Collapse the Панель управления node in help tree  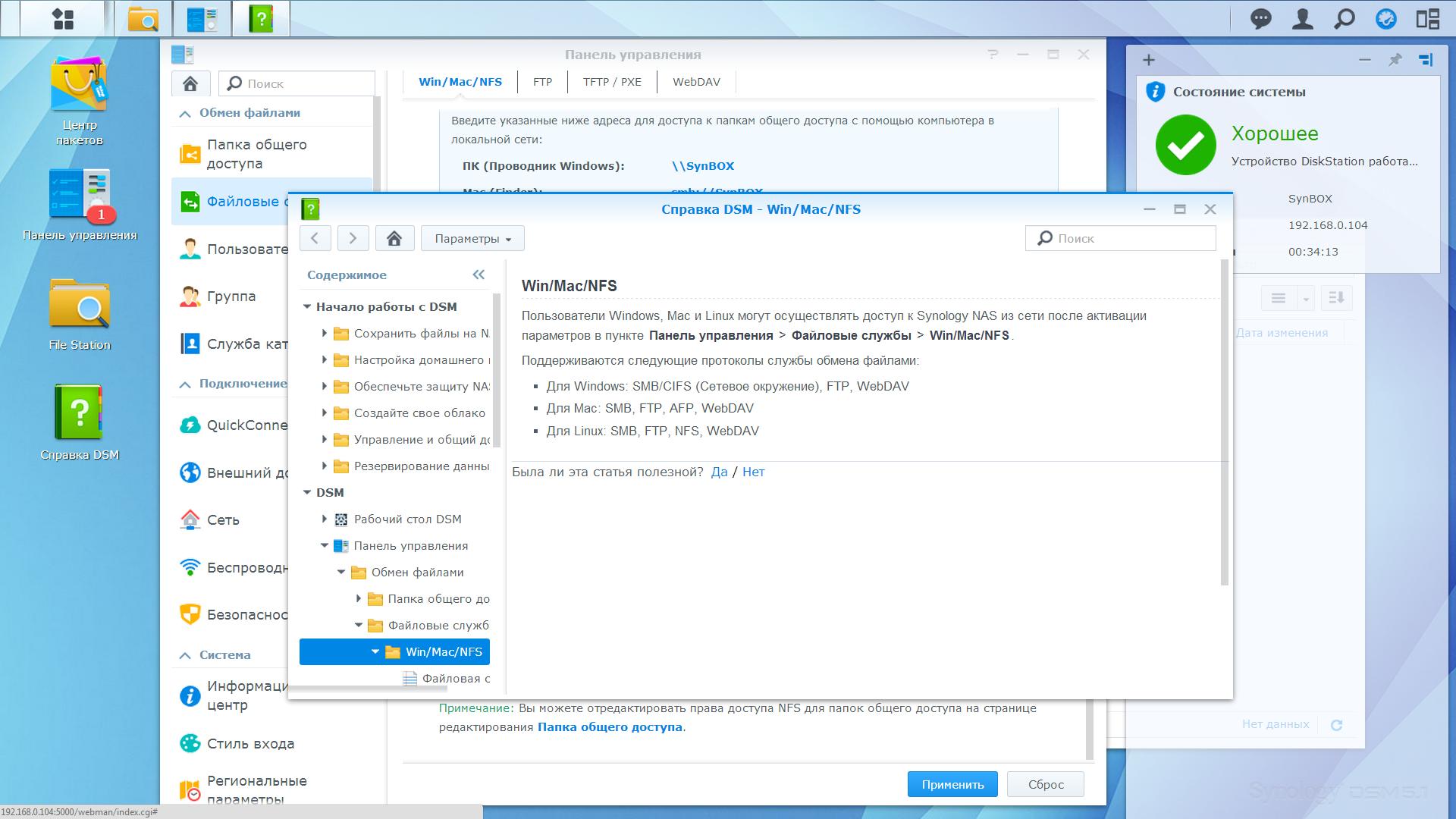click(324, 546)
